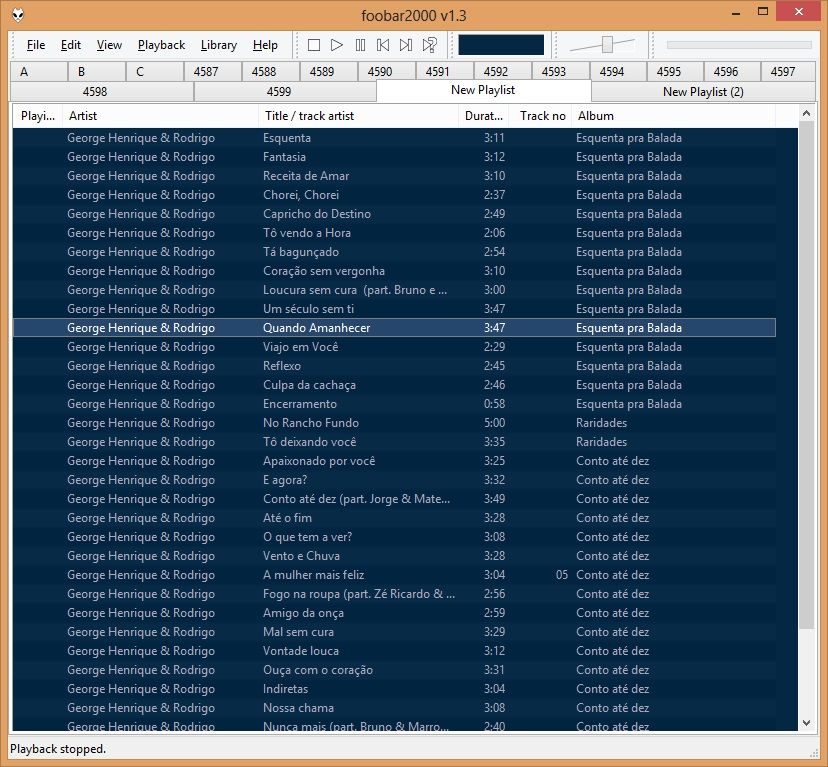Open the Playback menu
Image resolution: width=828 pixels, height=767 pixels.
tap(161, 45)
